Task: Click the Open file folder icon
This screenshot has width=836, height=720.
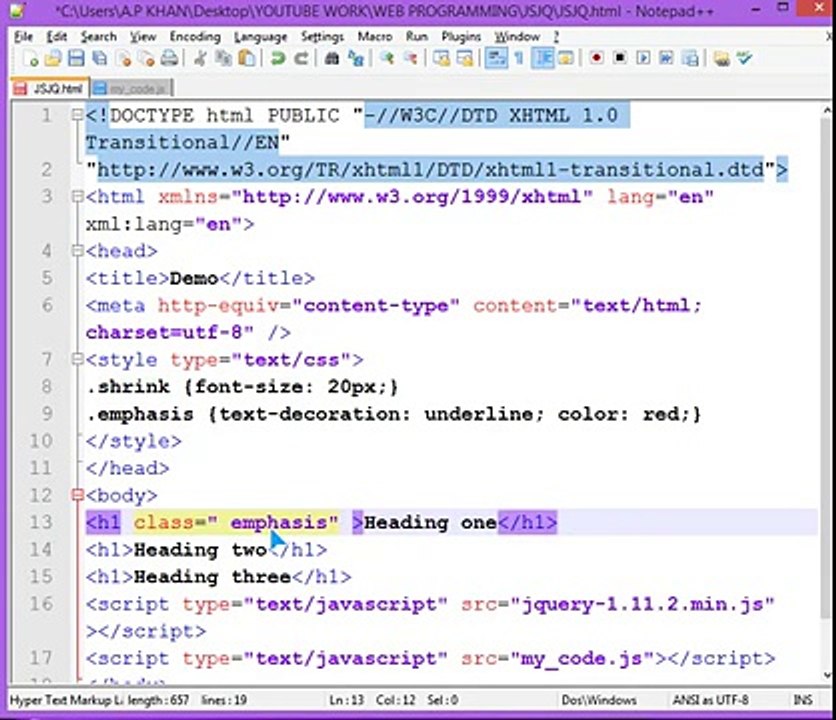Action: pyautogui.click(x=53, y=58)
